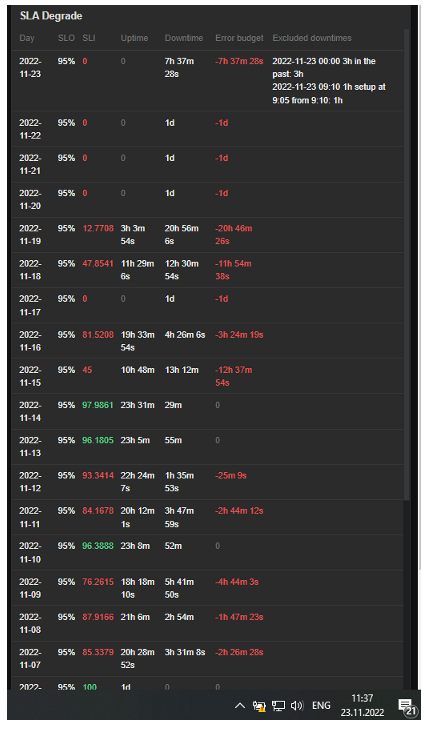Open the clock showing 11:37
The image size is (431, 729).
click(x=362, y=705)
